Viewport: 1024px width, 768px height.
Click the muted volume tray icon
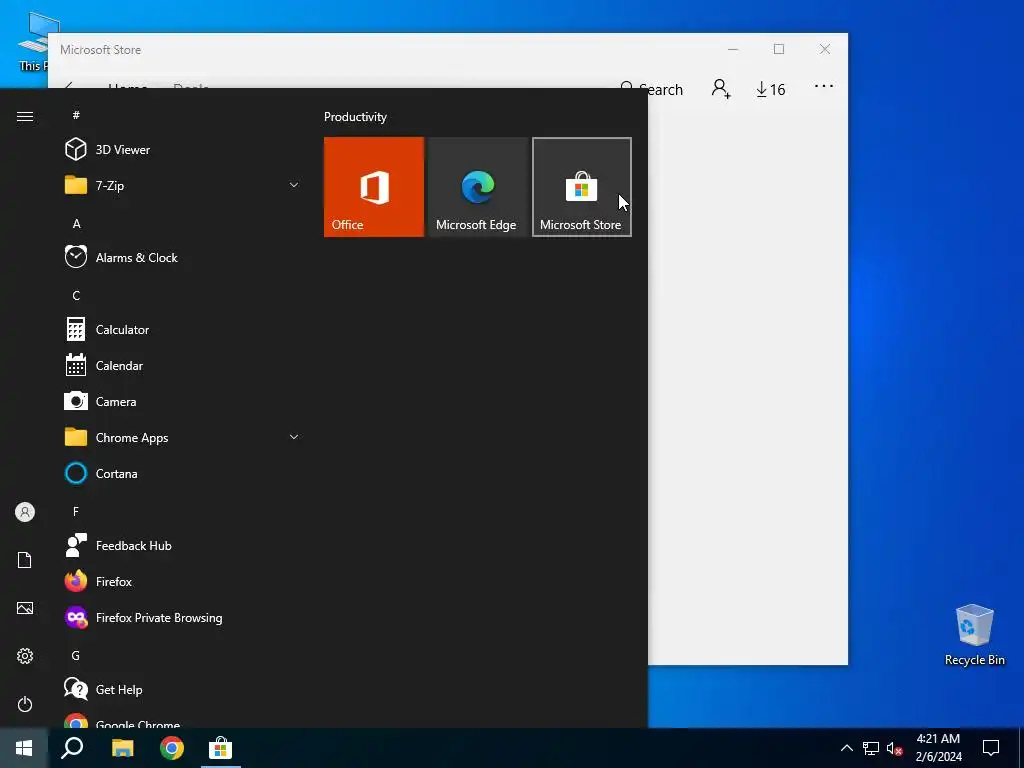coord(895,748)
